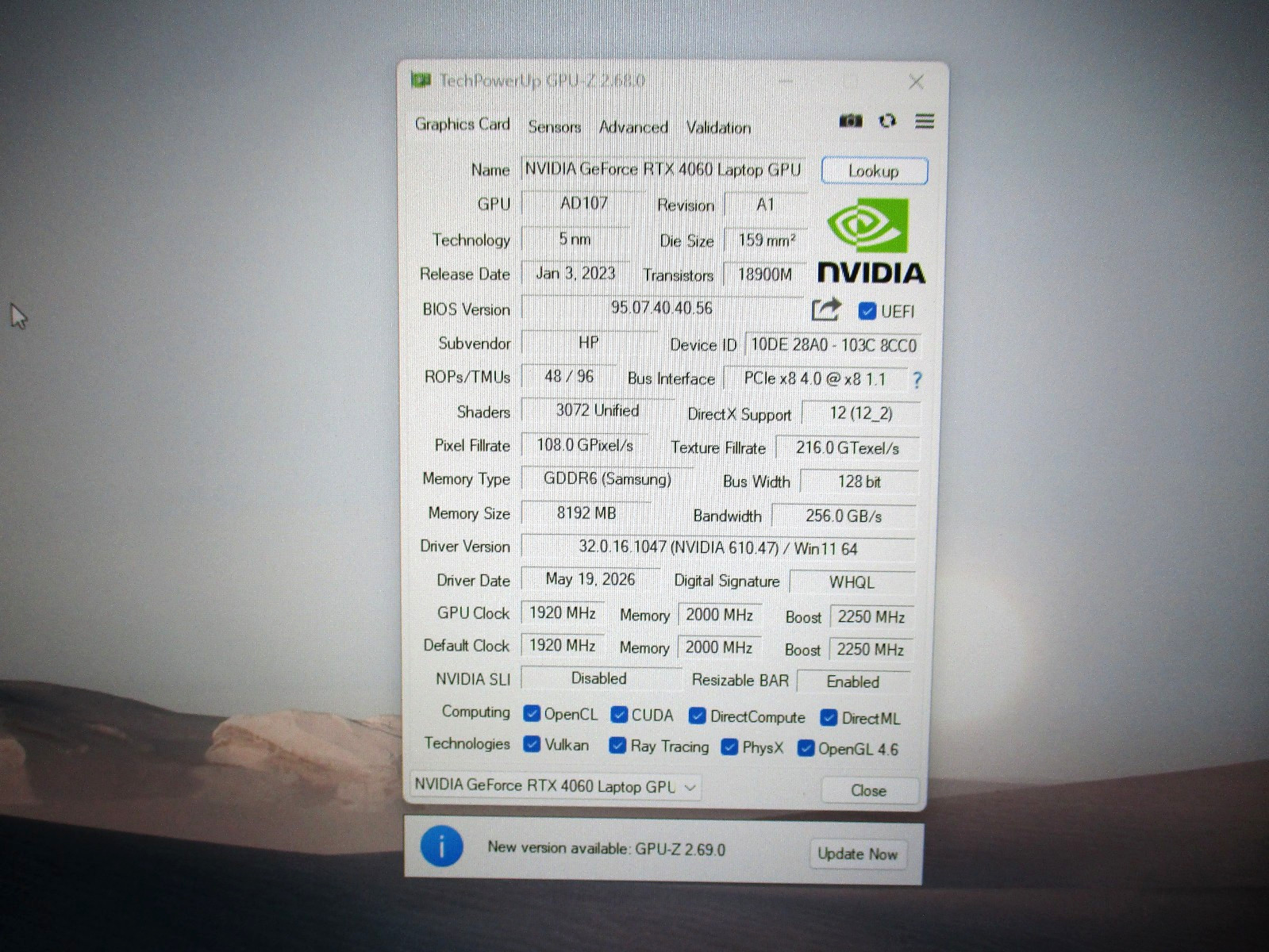Click the Driver Version field
Image resolution: width=1269 pixels, height=952 pixels.
[718, 547]
